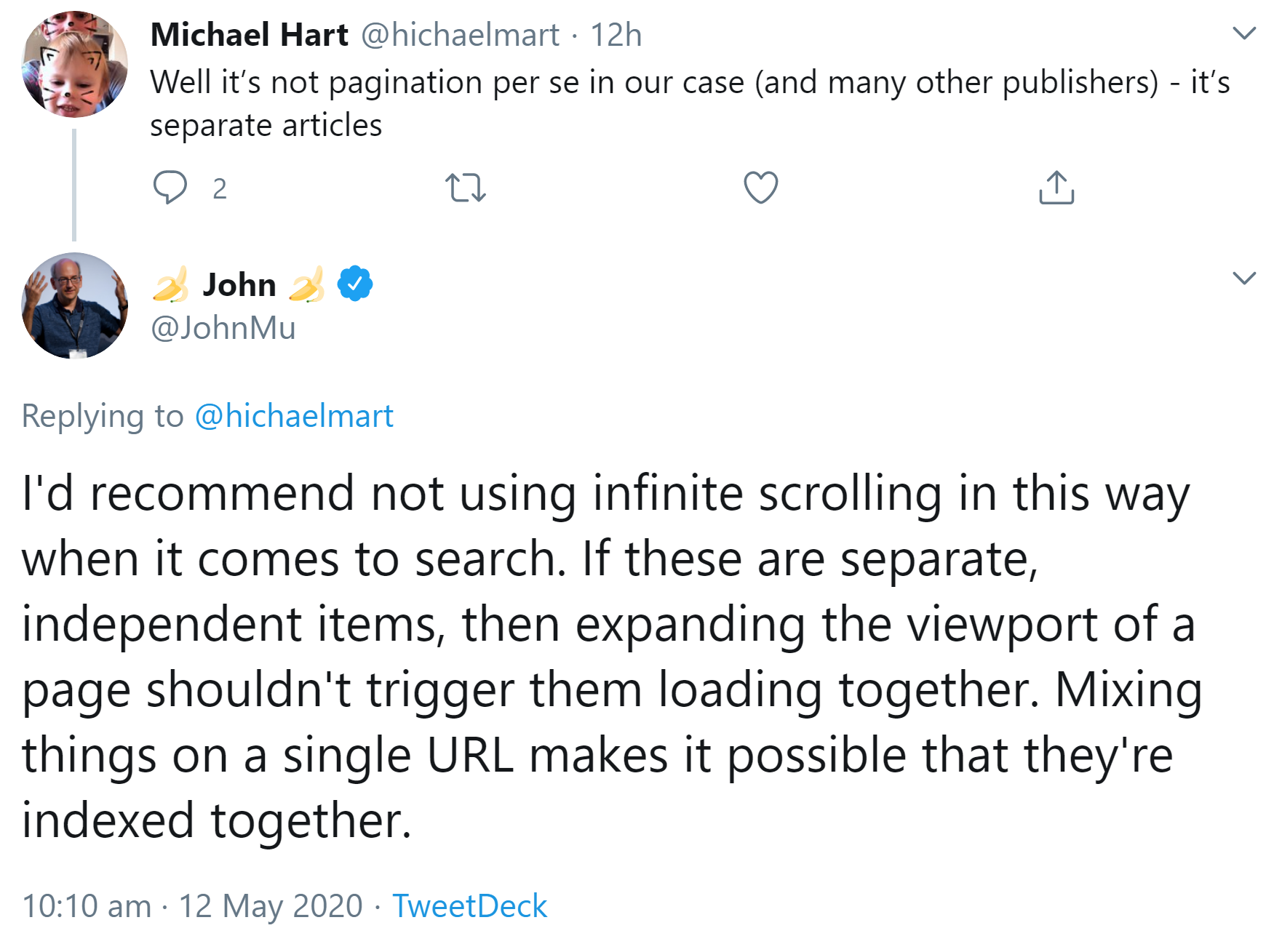Open Michael Hart's profile picture
1274x952 pixels.
point(75,65)
